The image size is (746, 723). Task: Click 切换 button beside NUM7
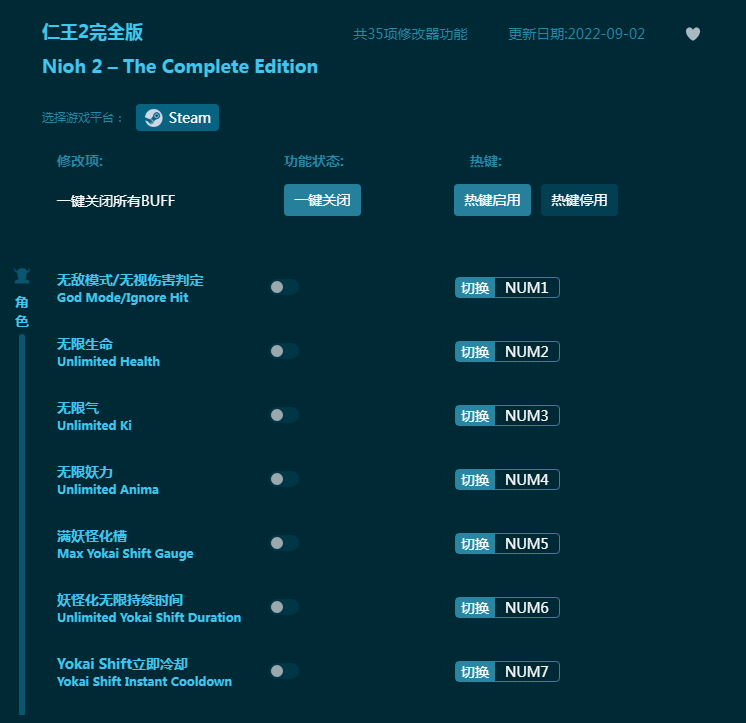pyautogui.click(x=475, y=671)
